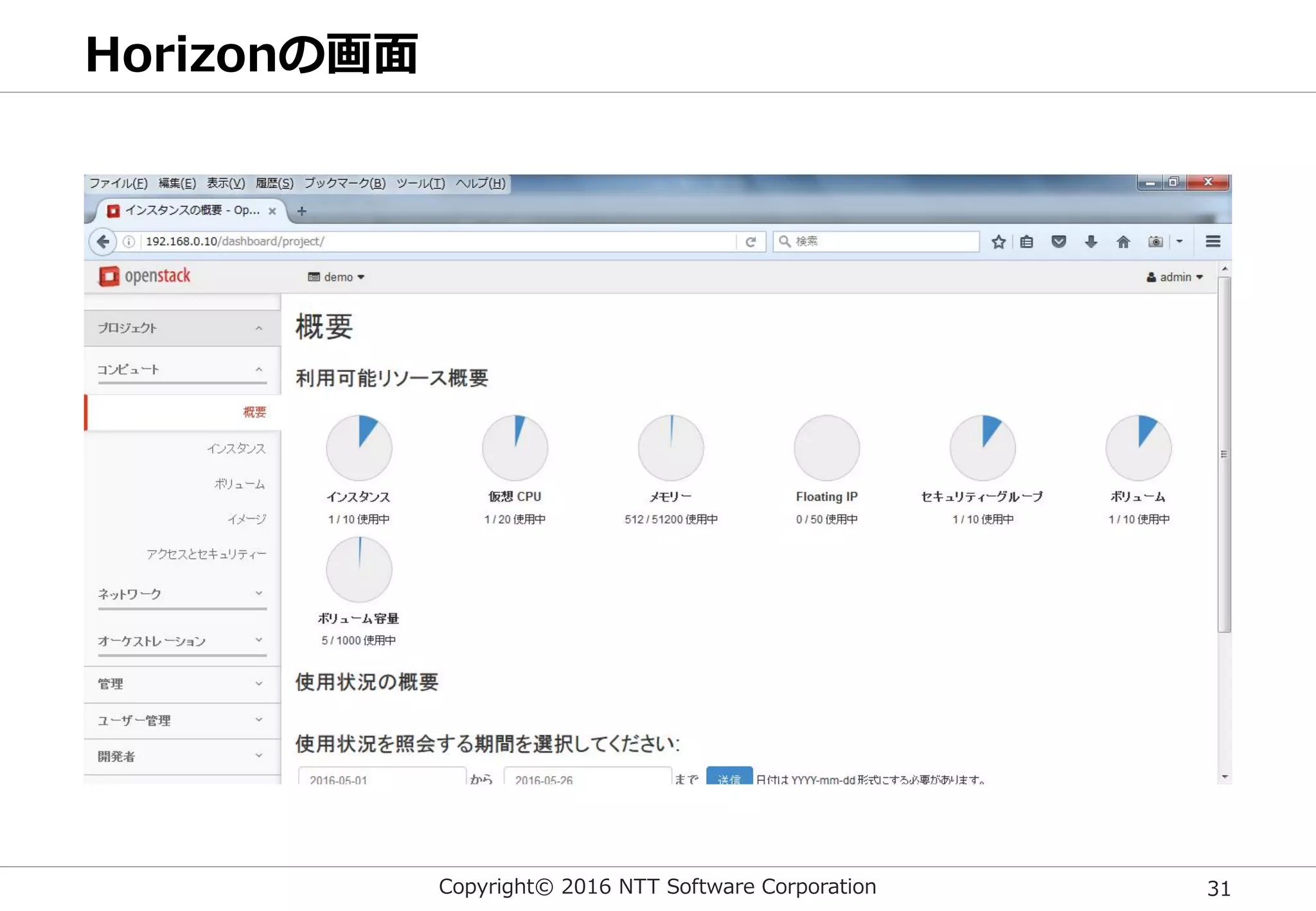The width and height of the screenshot is (1316, 911).
Task: Click the セキュリティーグループ pie chart
Action: click(983, 448)
